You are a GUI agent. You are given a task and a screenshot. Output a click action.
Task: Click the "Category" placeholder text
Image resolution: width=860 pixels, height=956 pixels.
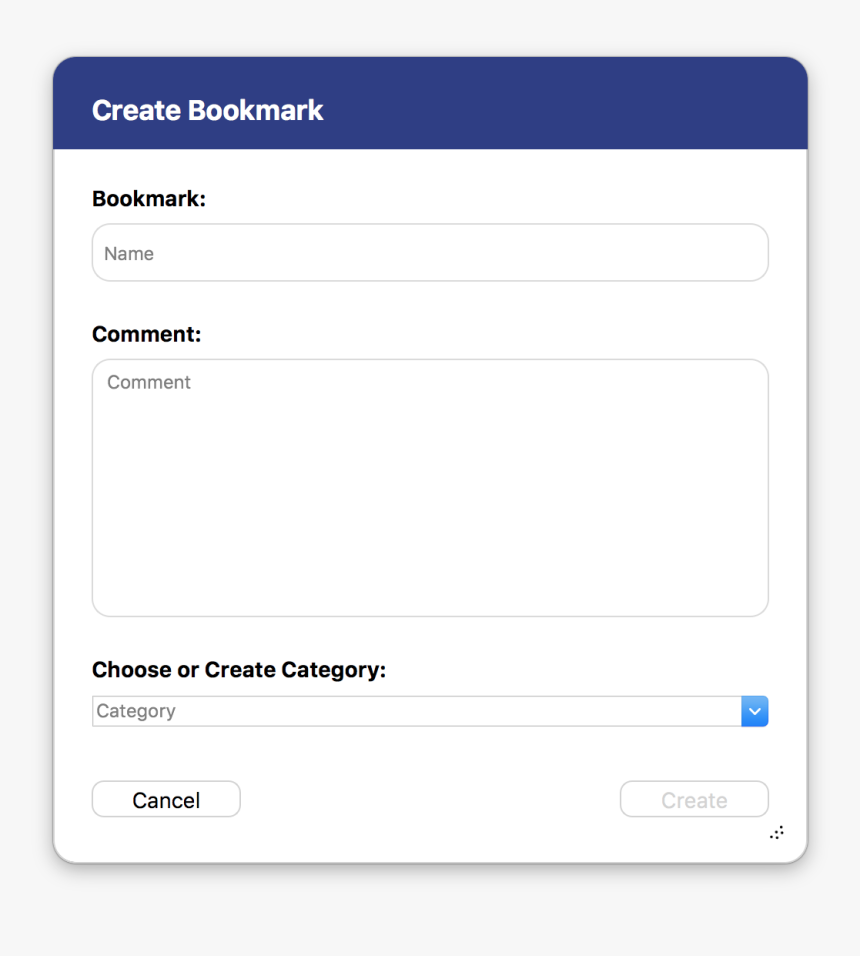pos(136,711)
